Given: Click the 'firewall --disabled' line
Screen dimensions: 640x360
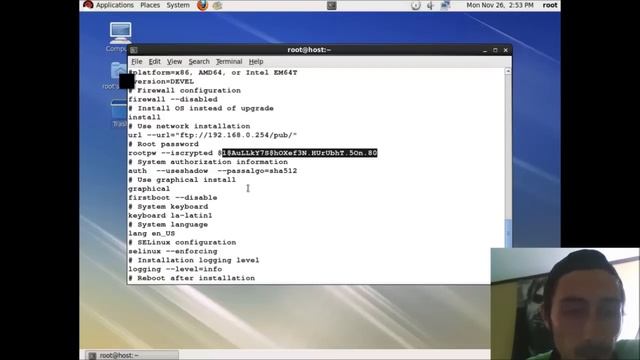Looking at the screenshot, I should 173,99.
